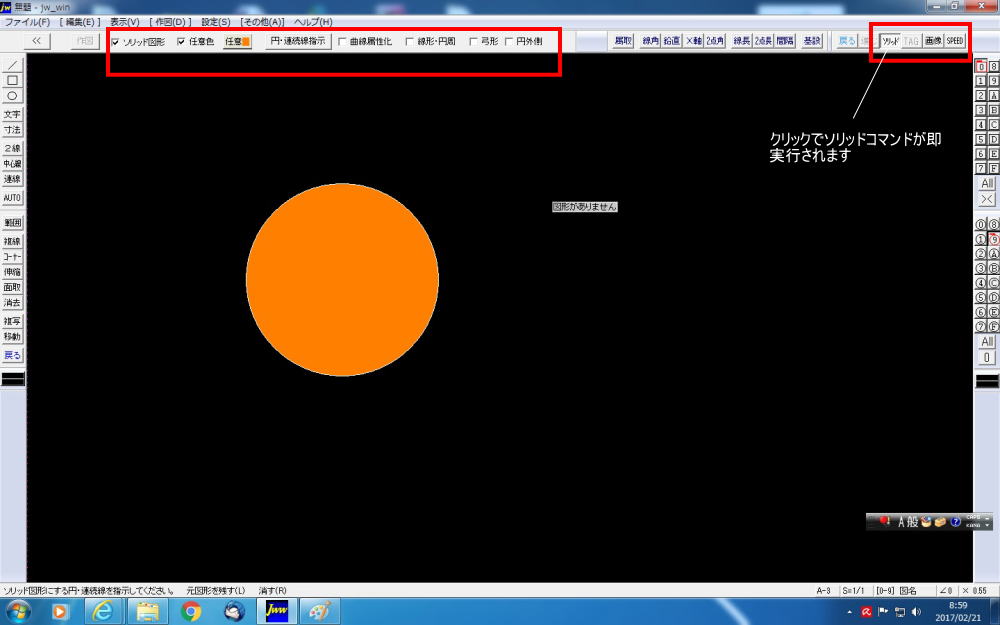Click the 属取 attribute-get toolbar button
Screen dimensions: 1000x625
click(x=623, y=41)
